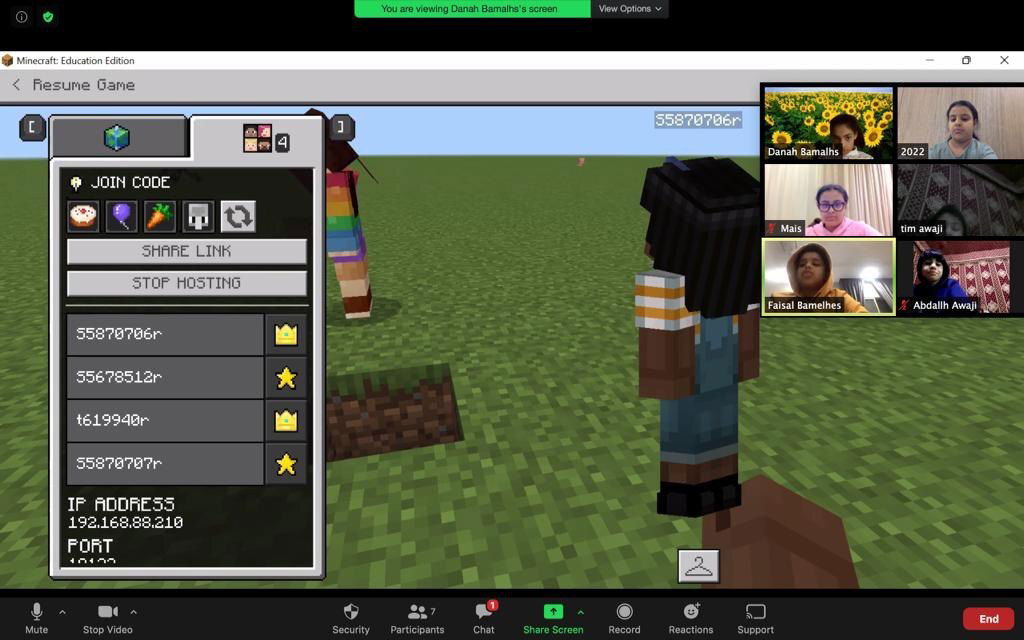The height and width of the screenshot is (640, 1024).
Task: Mute the microphone in Zoom
Action: tap(36, 618)
